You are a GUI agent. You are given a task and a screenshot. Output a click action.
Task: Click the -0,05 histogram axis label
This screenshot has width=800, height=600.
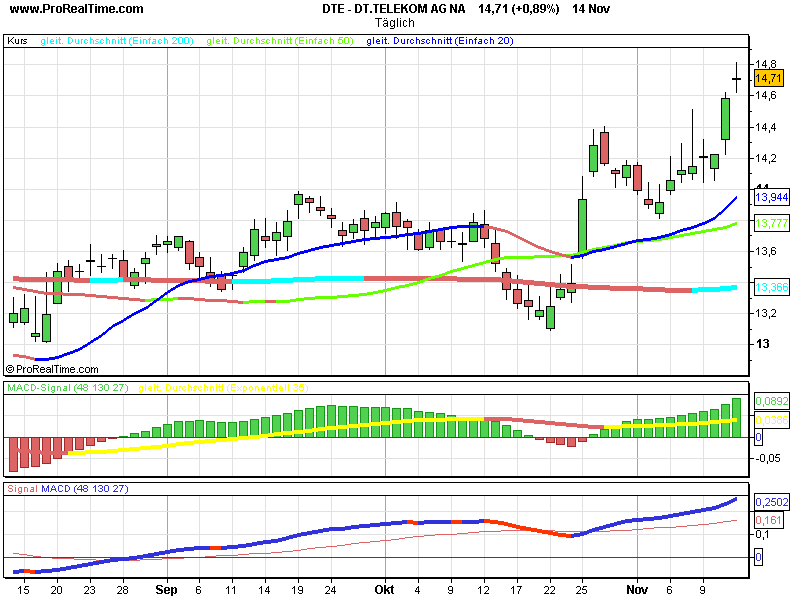coord(768,458)
